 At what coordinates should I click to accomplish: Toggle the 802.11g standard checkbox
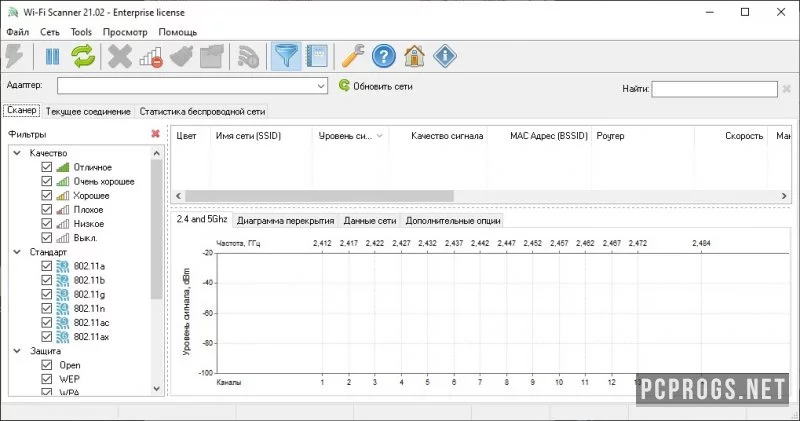[46, 294]
